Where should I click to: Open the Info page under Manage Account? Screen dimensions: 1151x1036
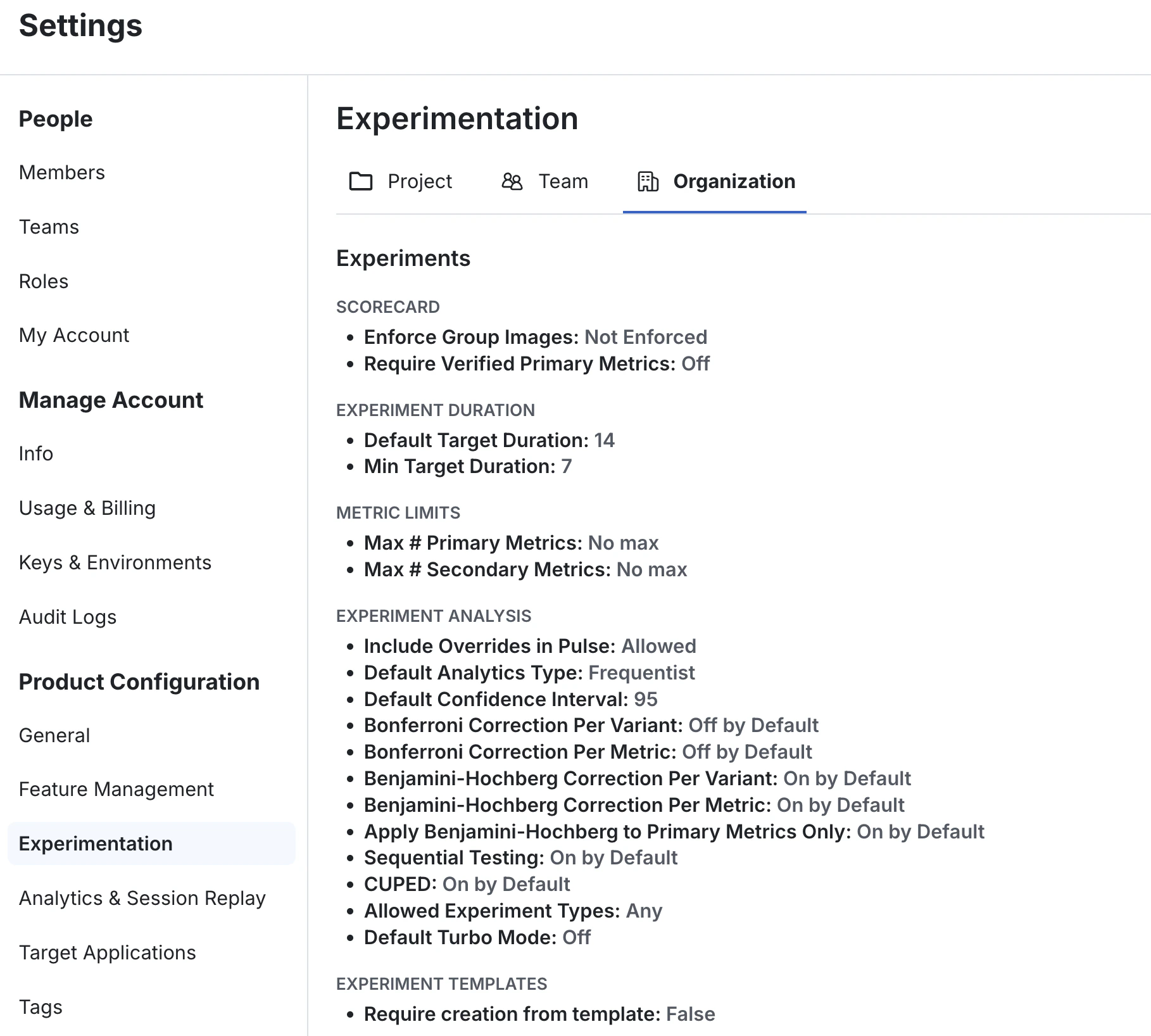35,453
